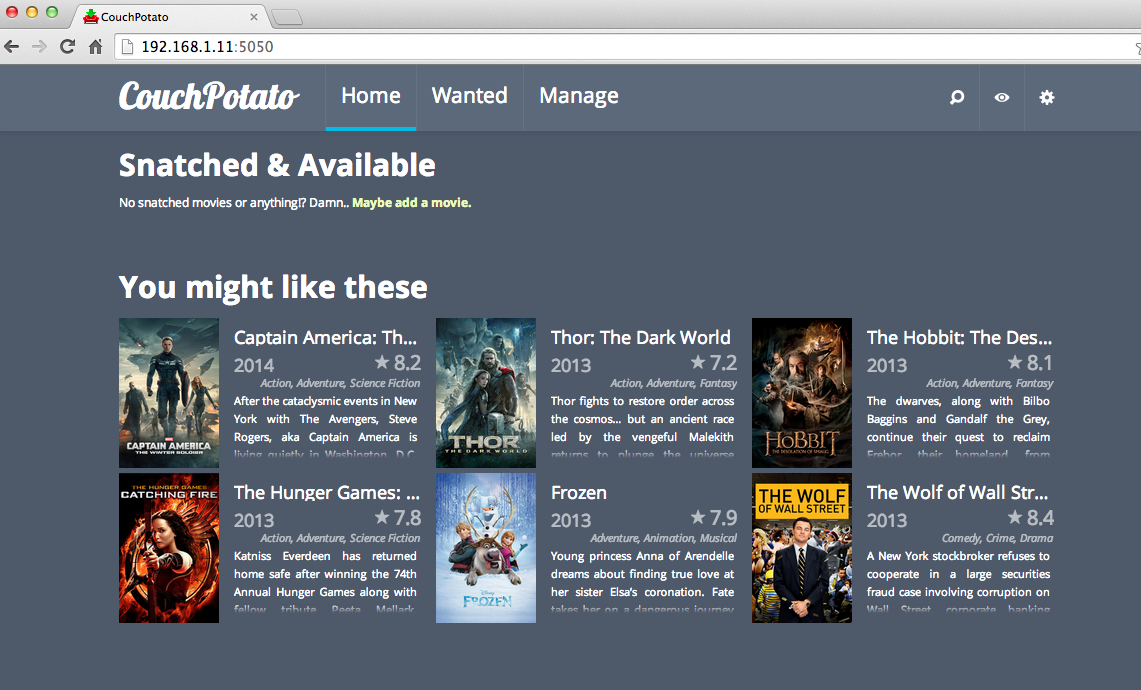Click the macOS green zoom window button
1141x690 pixels.
click(52, 12)
